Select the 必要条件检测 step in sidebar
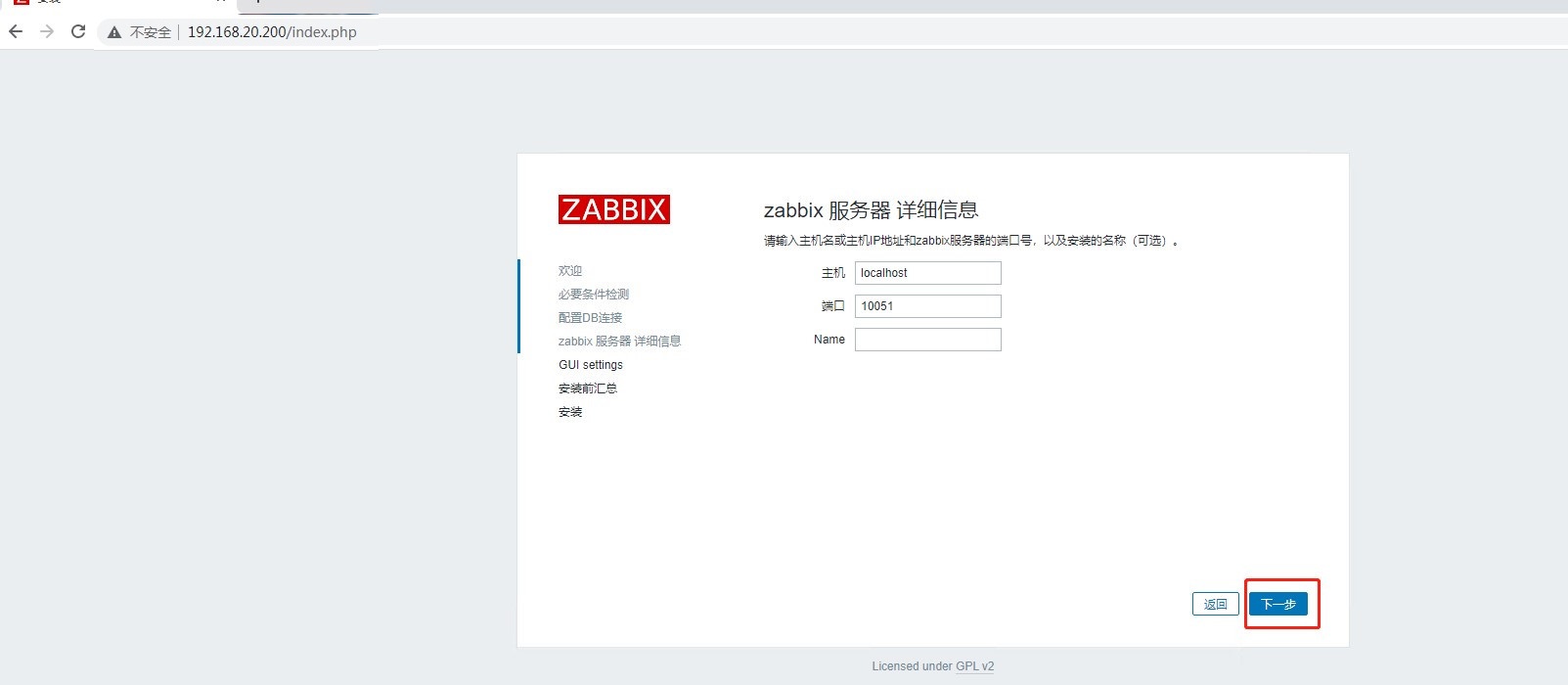 594,295
